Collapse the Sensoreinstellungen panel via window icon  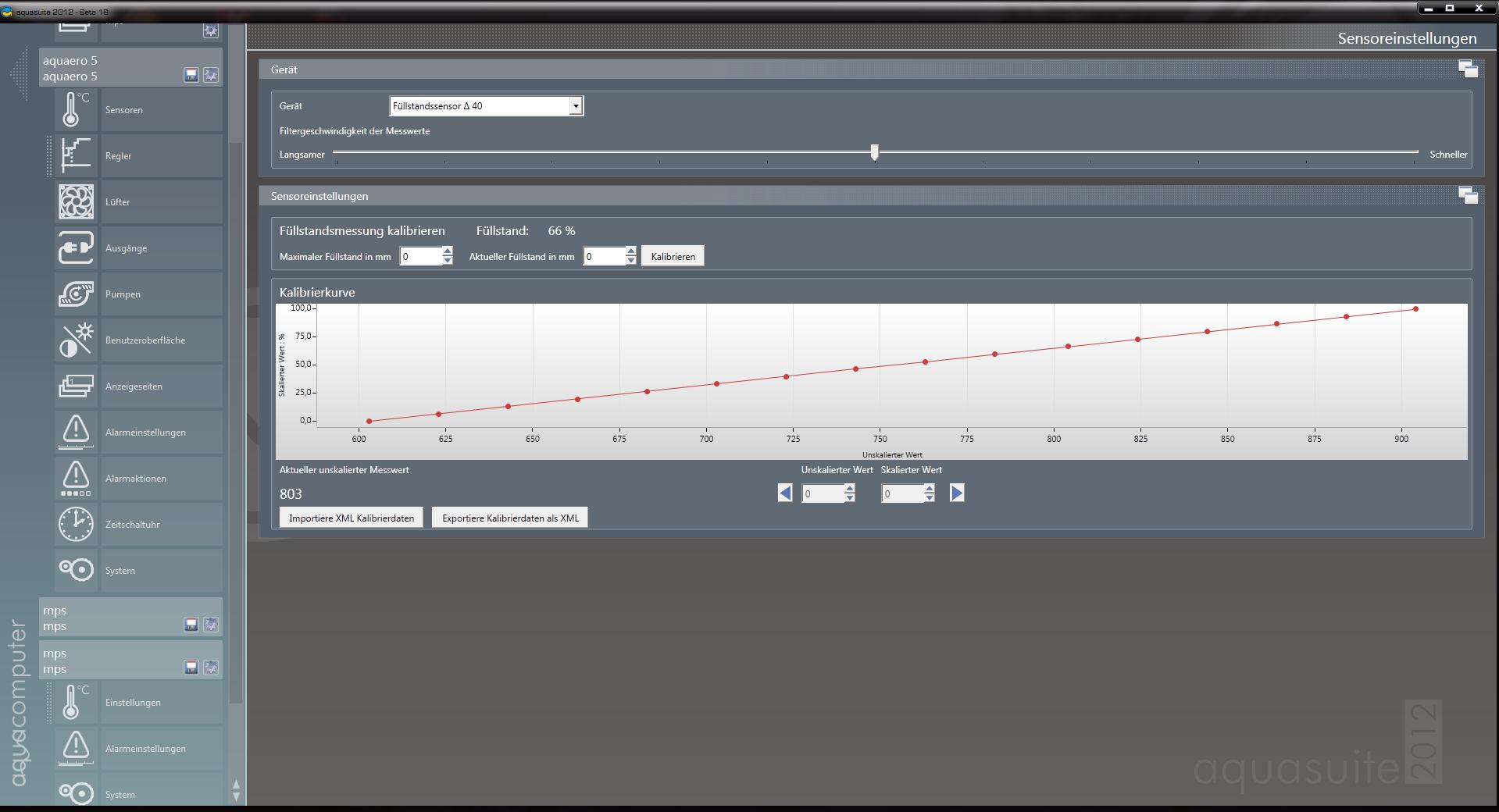pos(1467,196)
